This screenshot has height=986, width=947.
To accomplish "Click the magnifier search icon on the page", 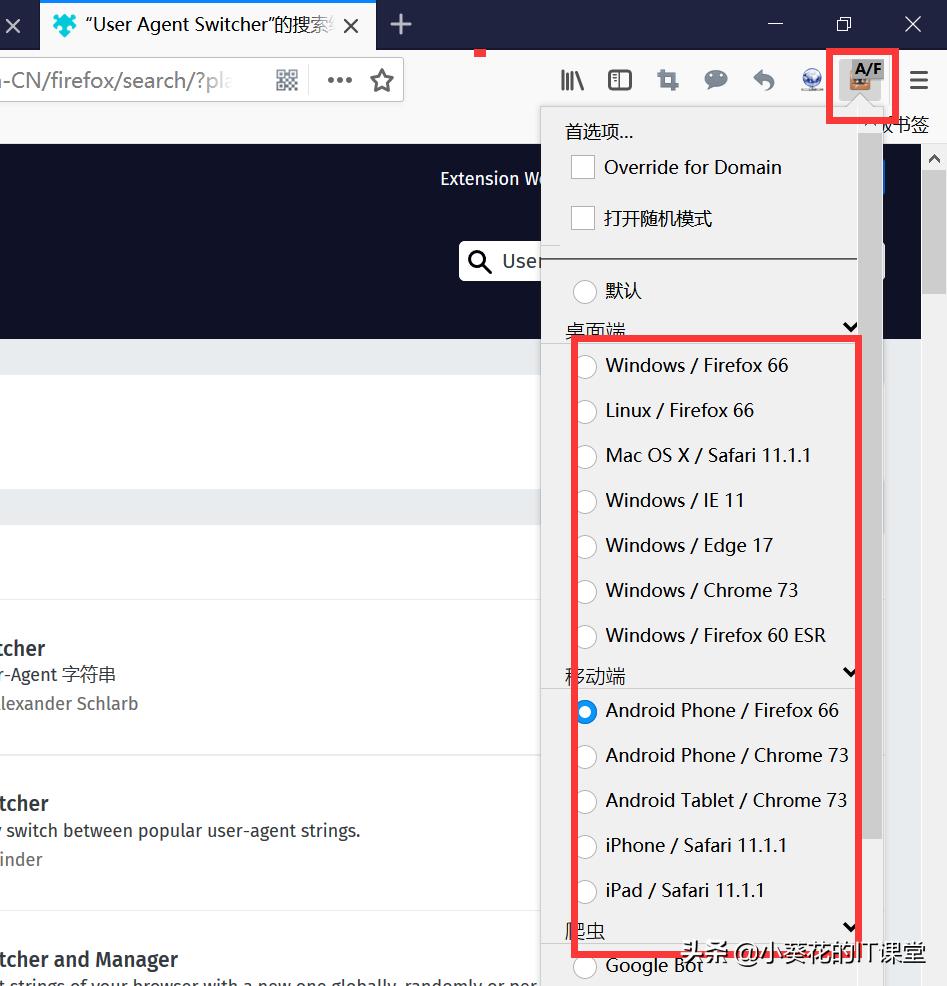I will (480, 261).
